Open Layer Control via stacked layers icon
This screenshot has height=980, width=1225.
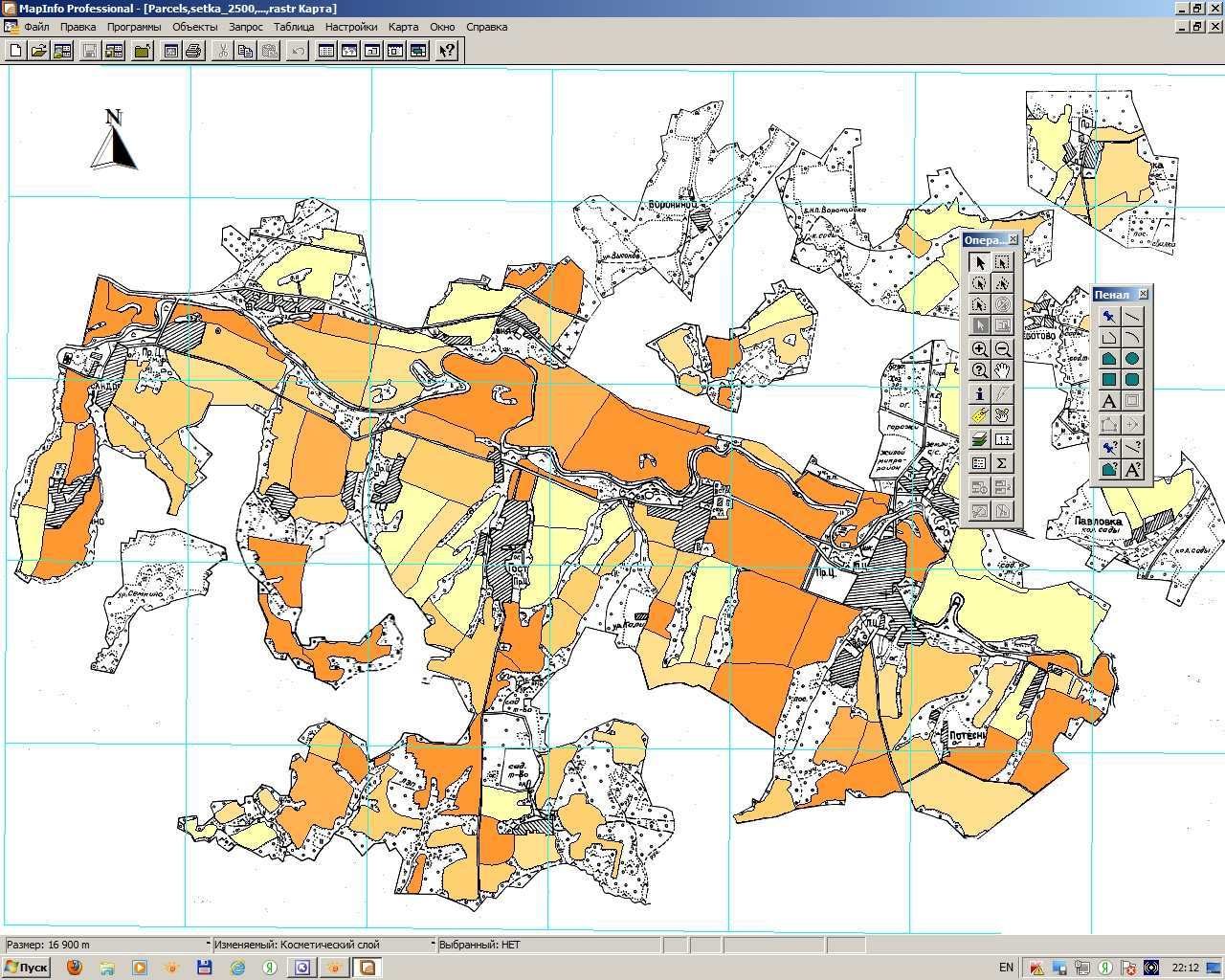pos(979,439)
